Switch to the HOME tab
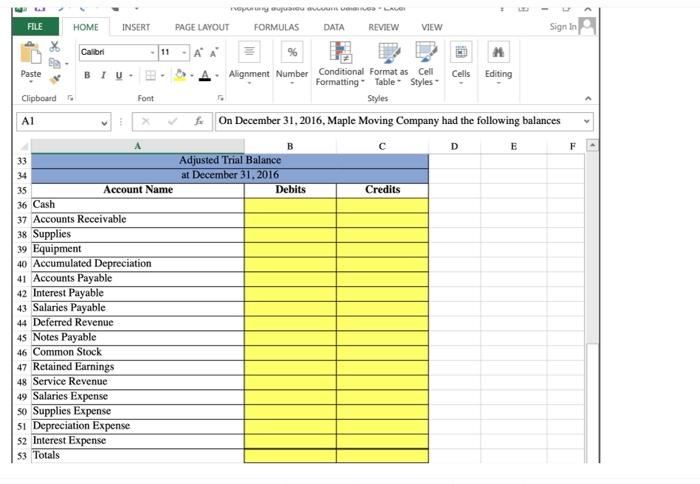The image size is (700, 484). (x=86, y=27)
